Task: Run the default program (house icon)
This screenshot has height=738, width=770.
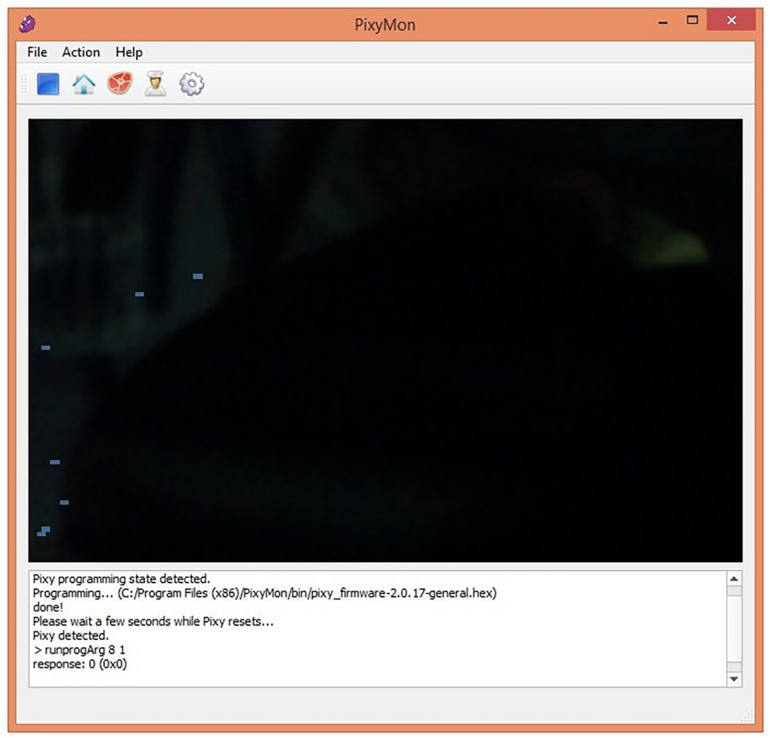Action: click(83, 84)
